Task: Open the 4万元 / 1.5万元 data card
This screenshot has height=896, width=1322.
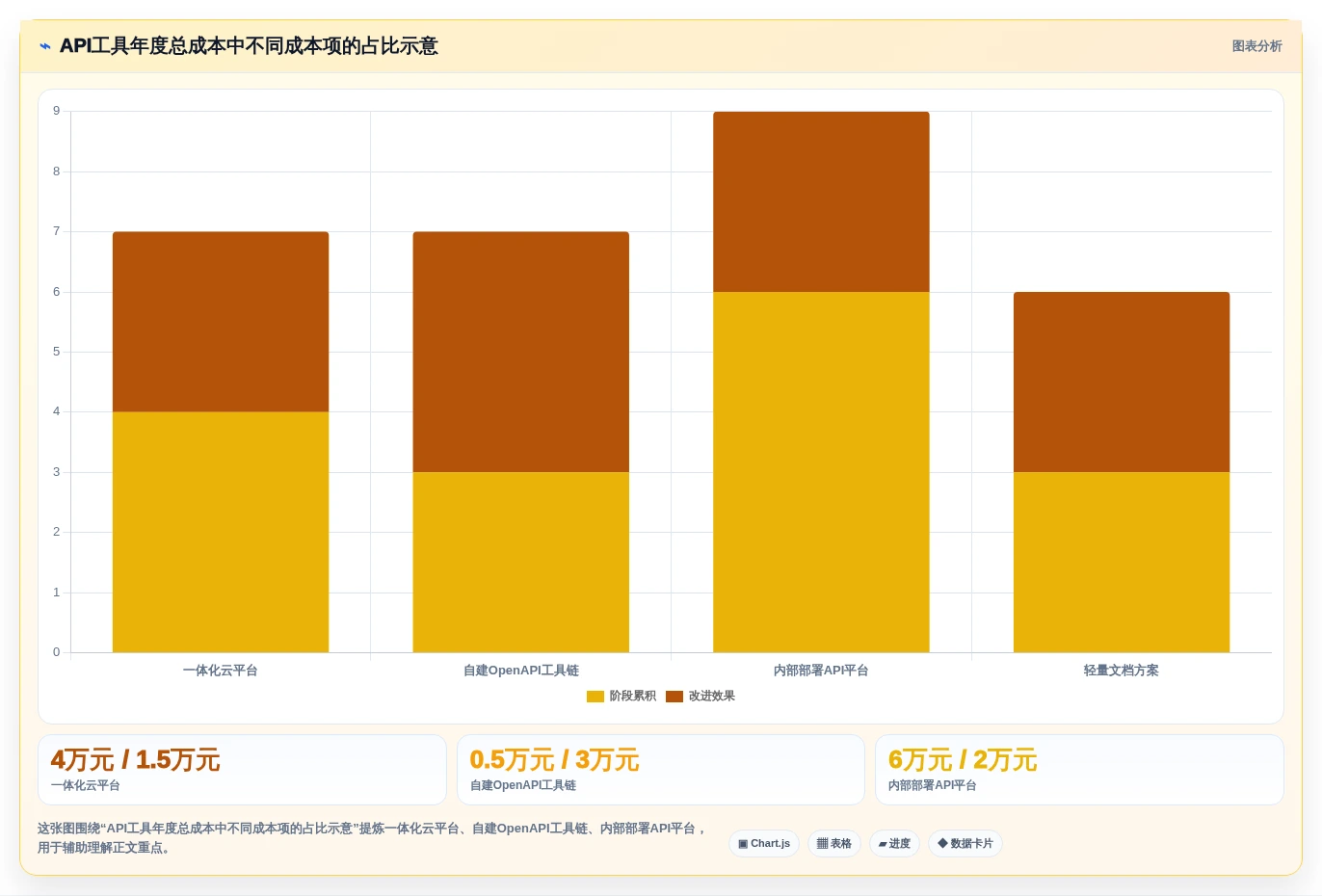Action: 242,770
